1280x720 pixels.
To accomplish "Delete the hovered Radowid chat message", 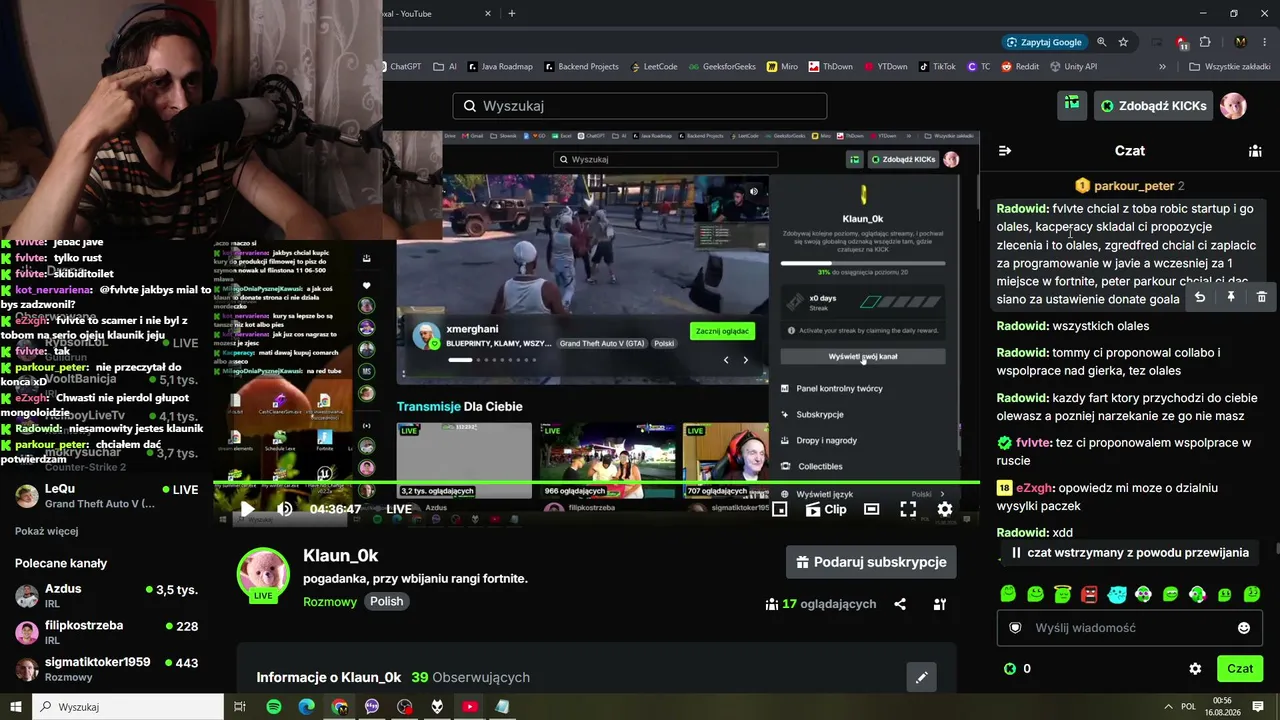I will 1262,297.
